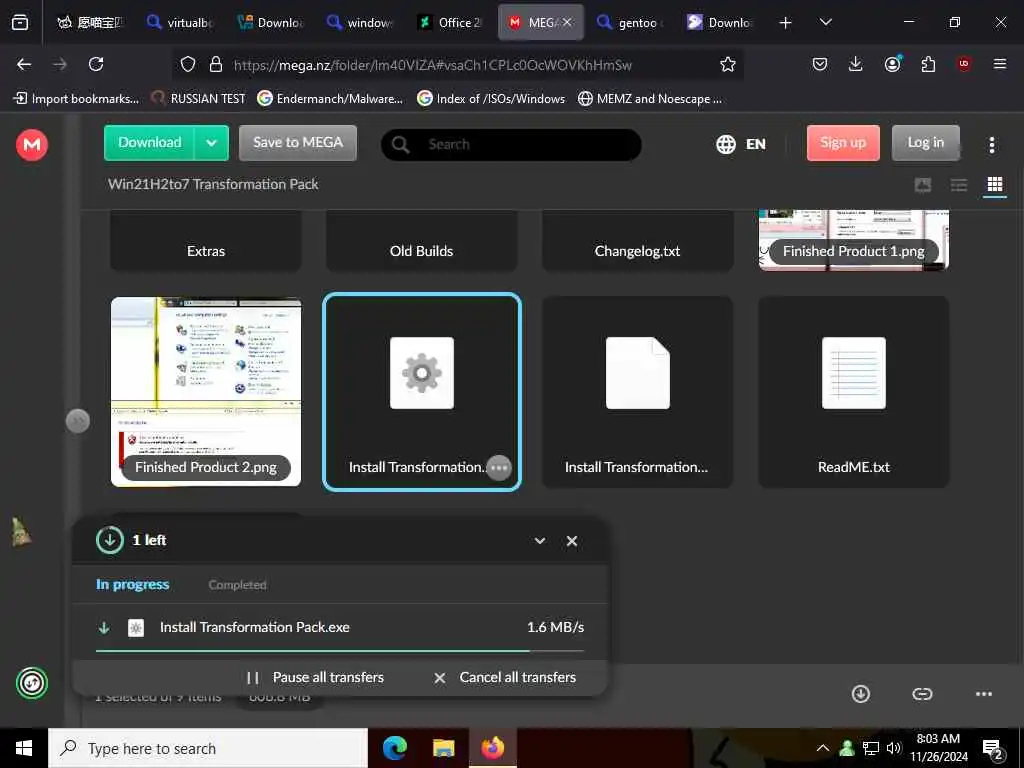Pause all transfers

[x=315, y=678]
